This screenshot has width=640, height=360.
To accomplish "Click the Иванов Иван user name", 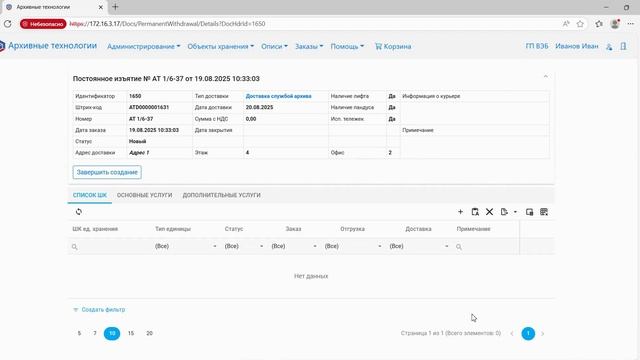I will point(577,47).
